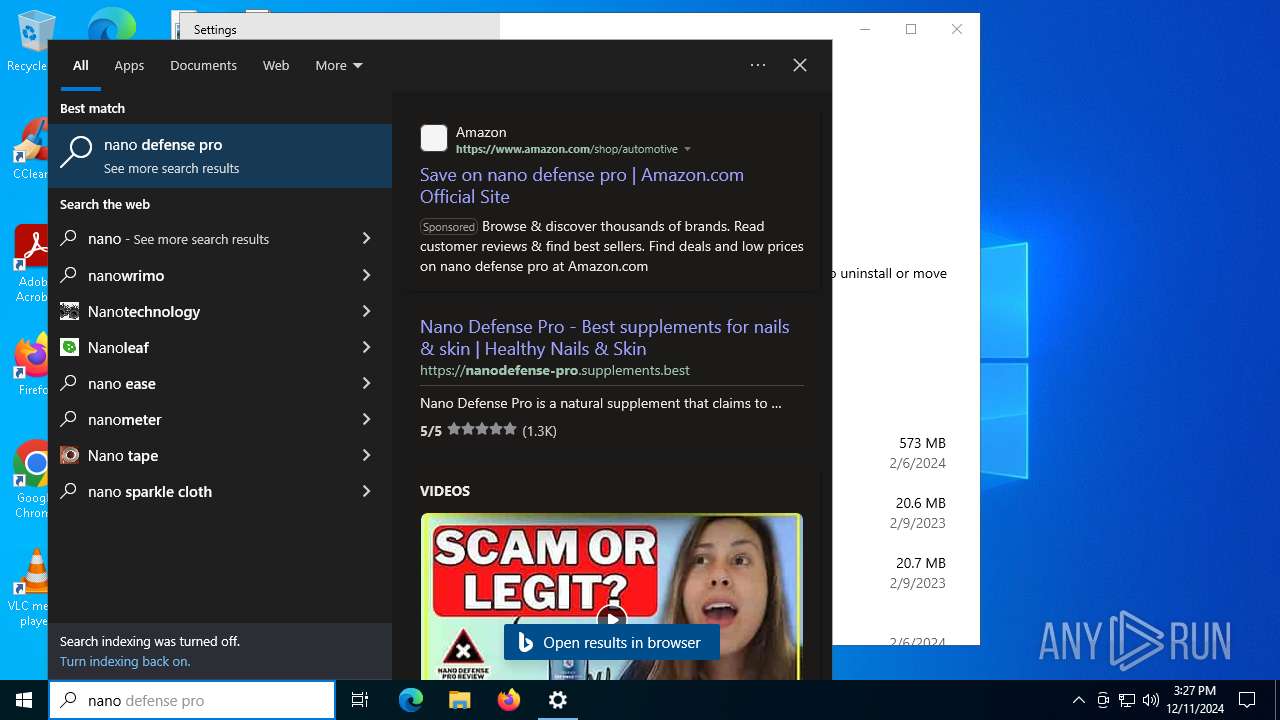Open the notification center icon
The image size is (1280, 720).
1247,700
